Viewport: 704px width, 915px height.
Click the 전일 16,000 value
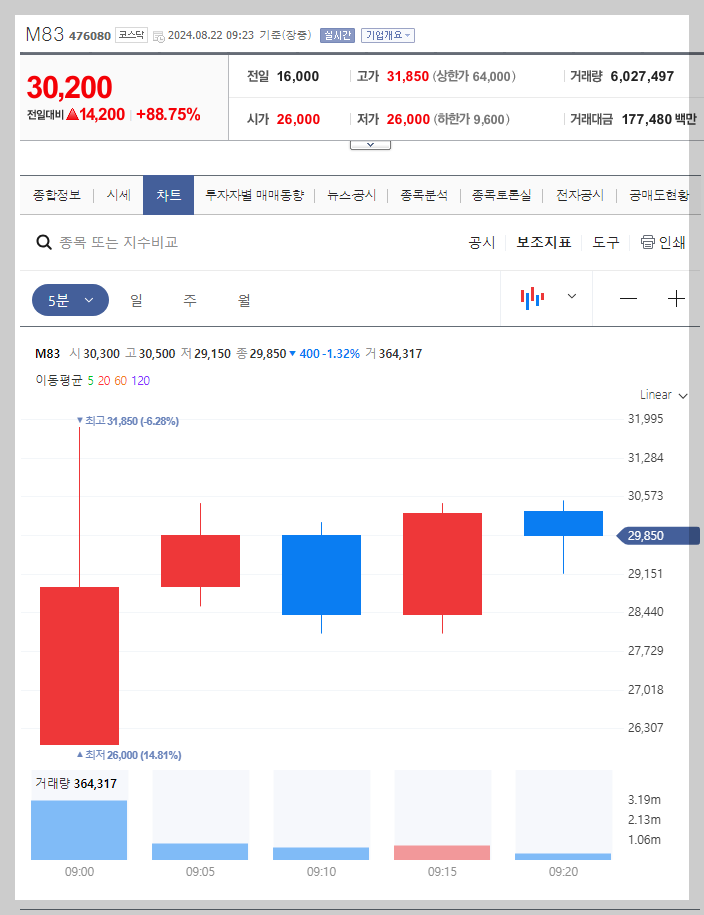point(298,76)
